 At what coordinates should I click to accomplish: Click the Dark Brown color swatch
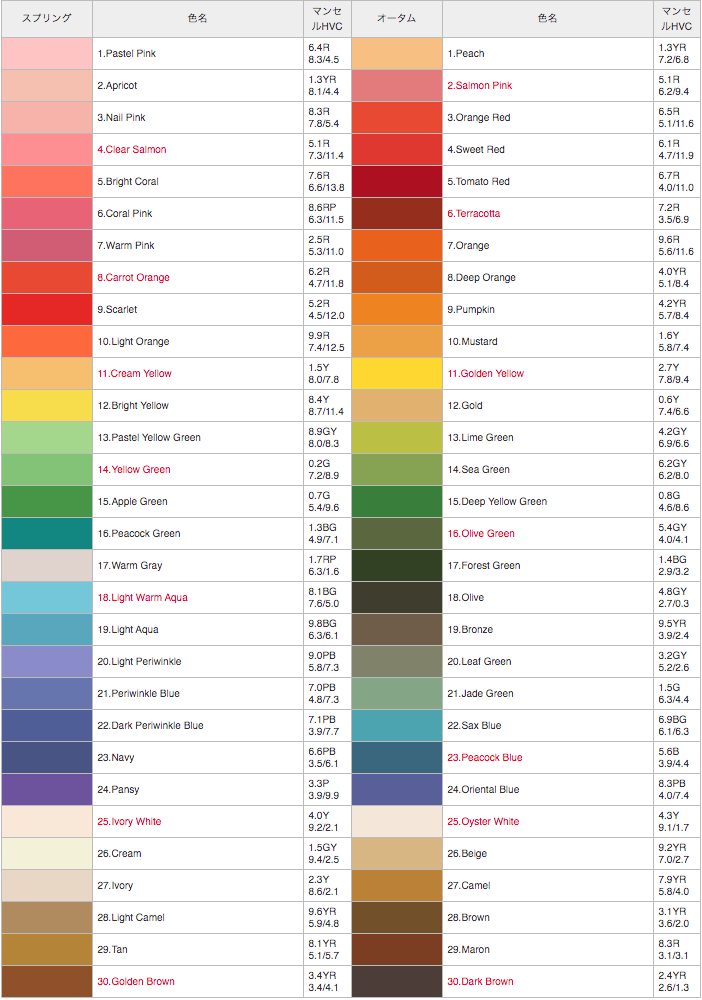coord(397,981)
